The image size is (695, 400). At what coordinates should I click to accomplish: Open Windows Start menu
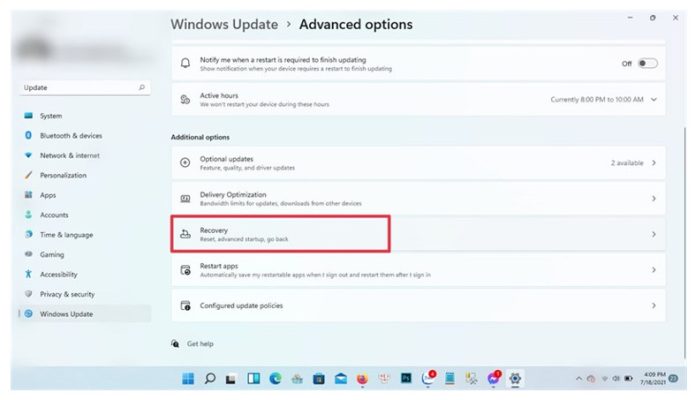(x=188, y=378)
